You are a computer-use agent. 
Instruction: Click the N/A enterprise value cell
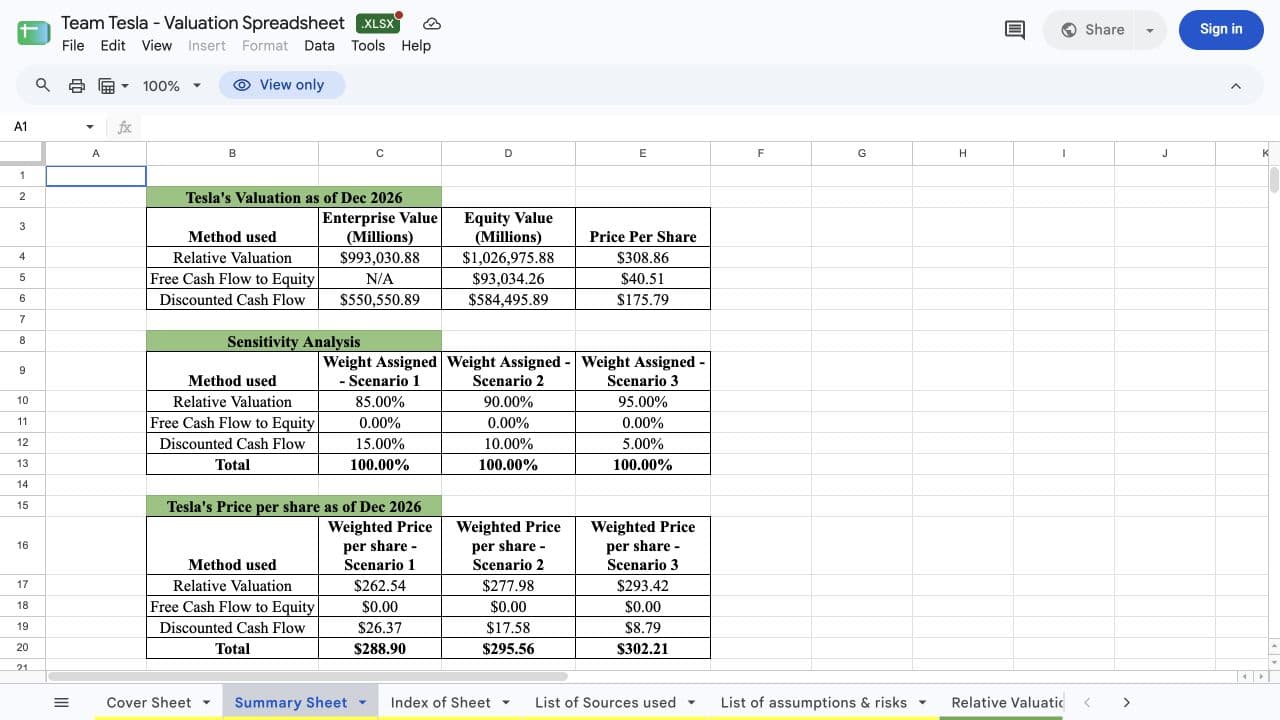380,278
